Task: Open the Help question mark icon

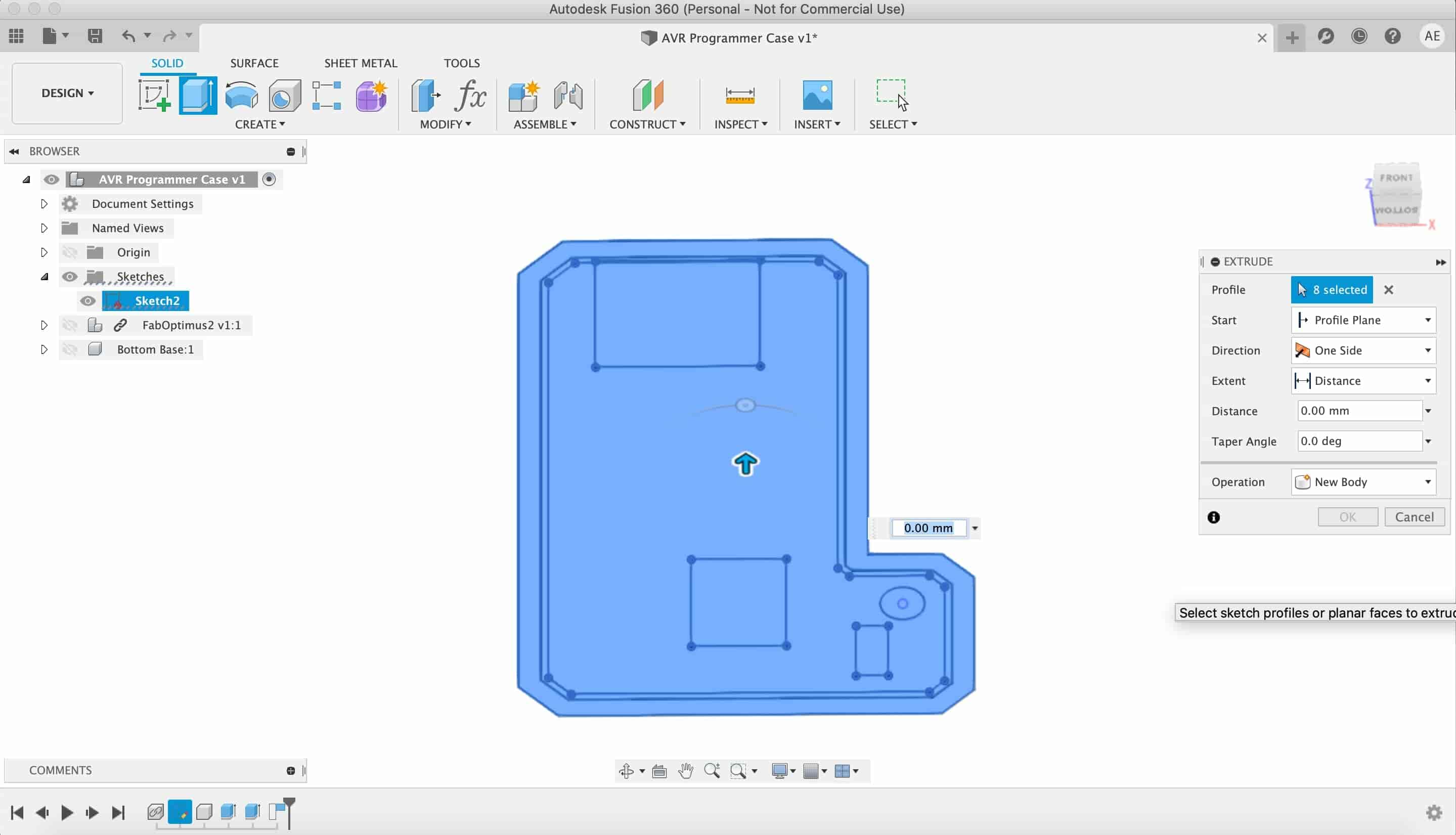Action: (1392, 36)
